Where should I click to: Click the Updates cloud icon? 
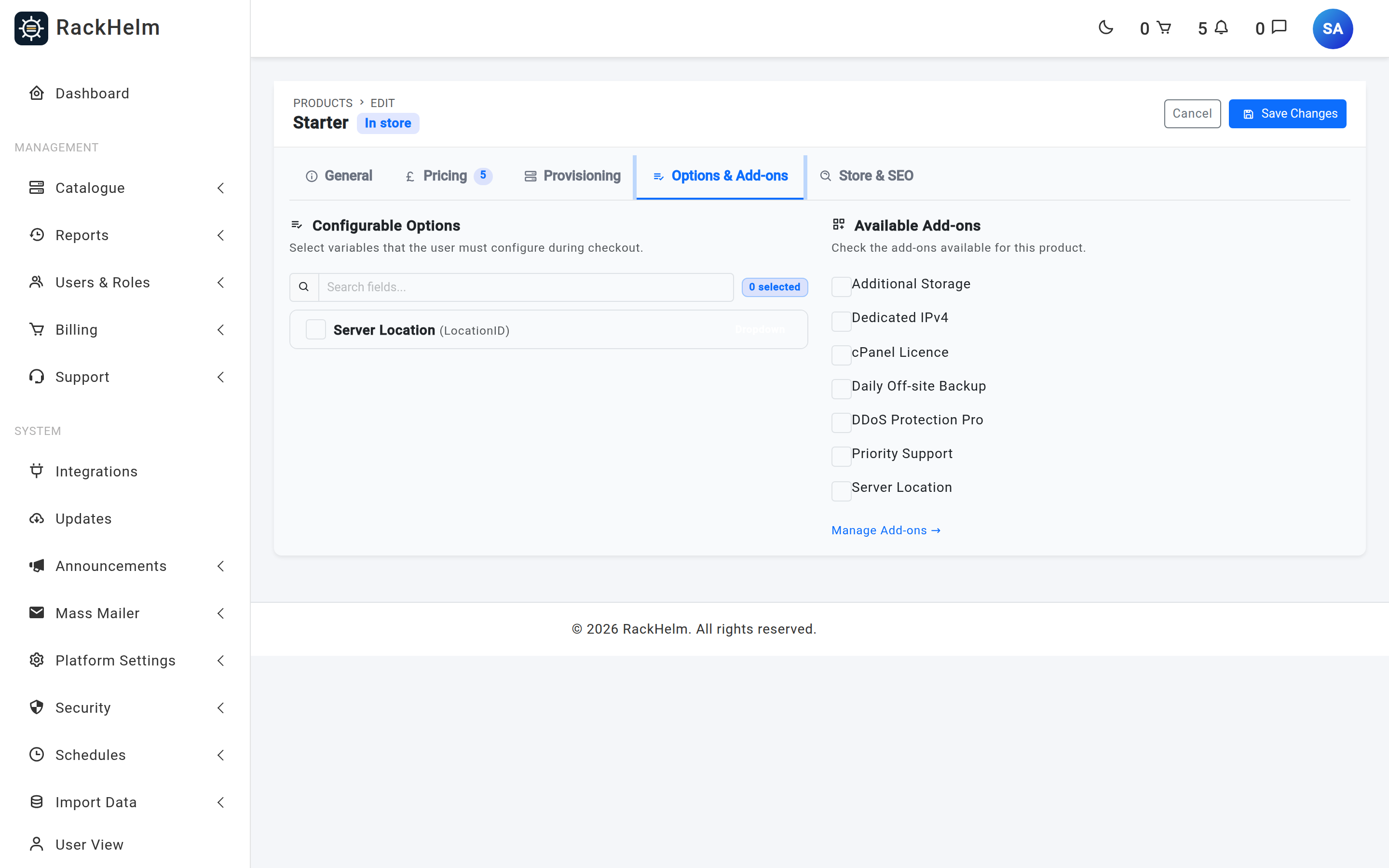click(37, 518)
